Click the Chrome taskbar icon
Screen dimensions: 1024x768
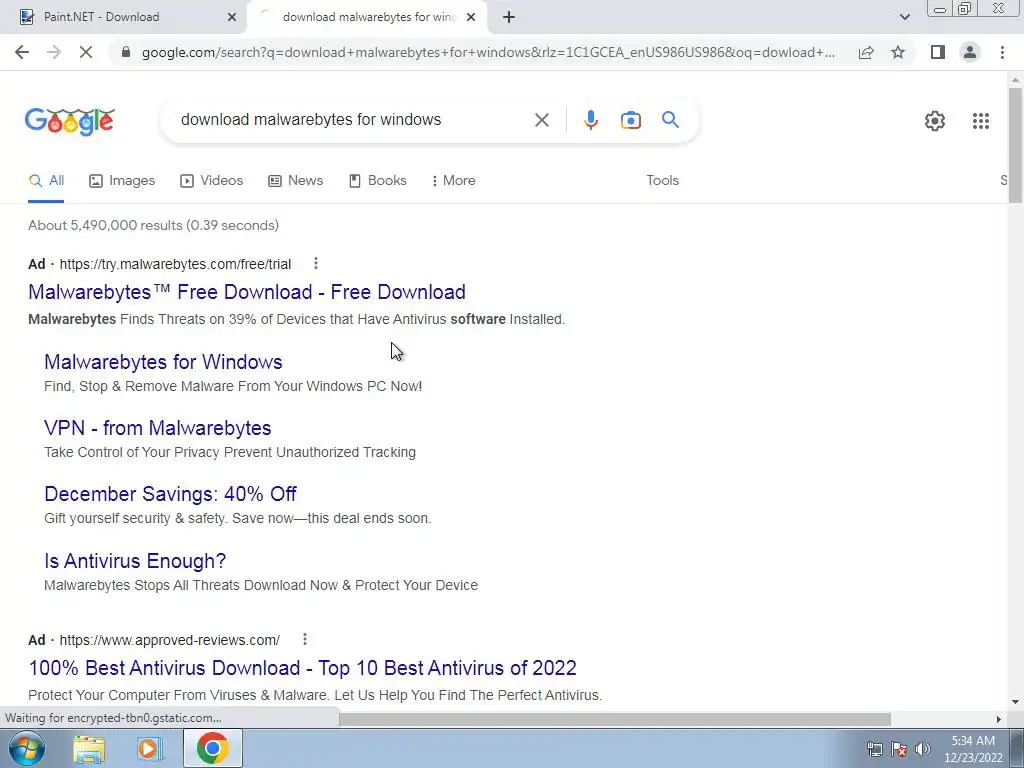[212, 748]
